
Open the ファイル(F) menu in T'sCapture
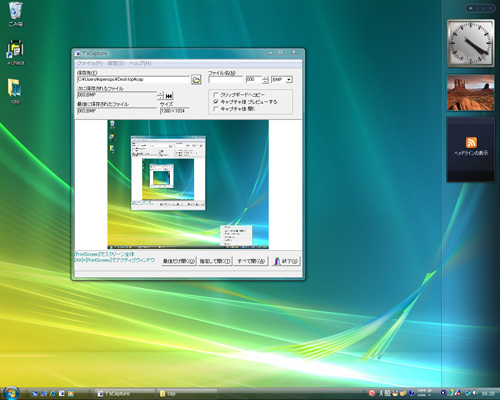point(89,63)
